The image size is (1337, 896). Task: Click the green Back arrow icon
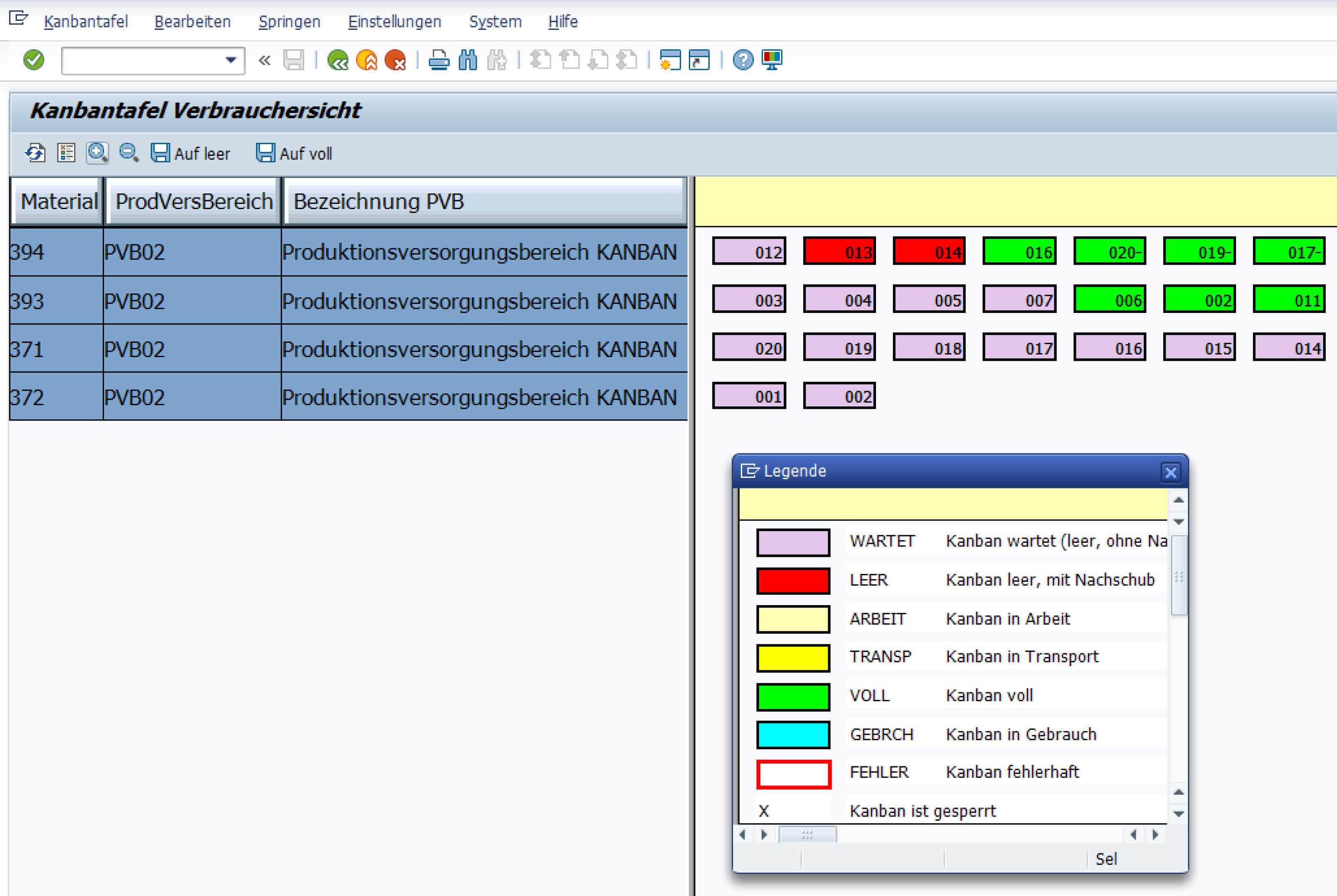click(338, 59)
